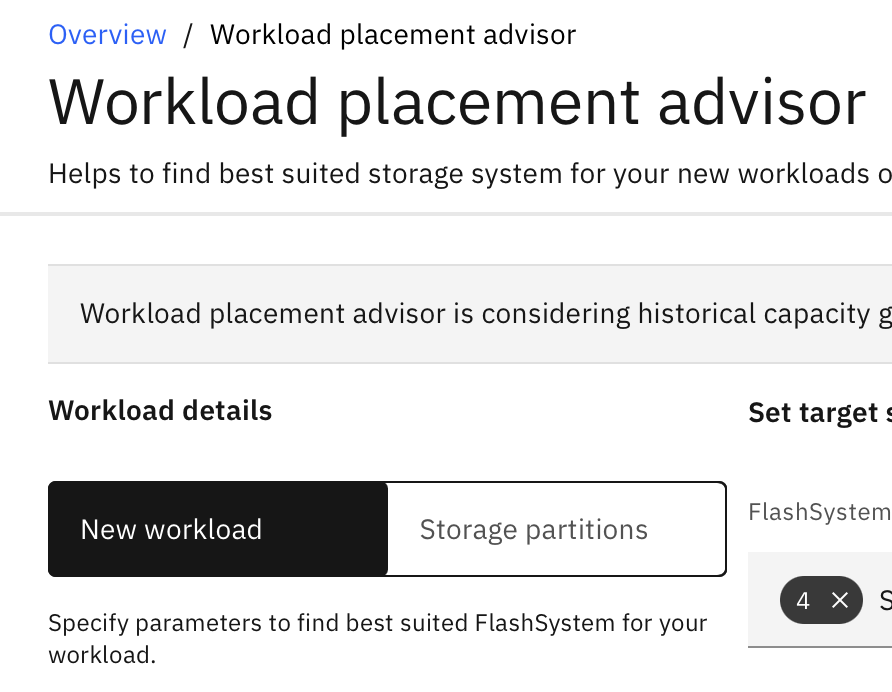Open the Overview breadcrumb link
892x692 pixels.
pos(107,35)
